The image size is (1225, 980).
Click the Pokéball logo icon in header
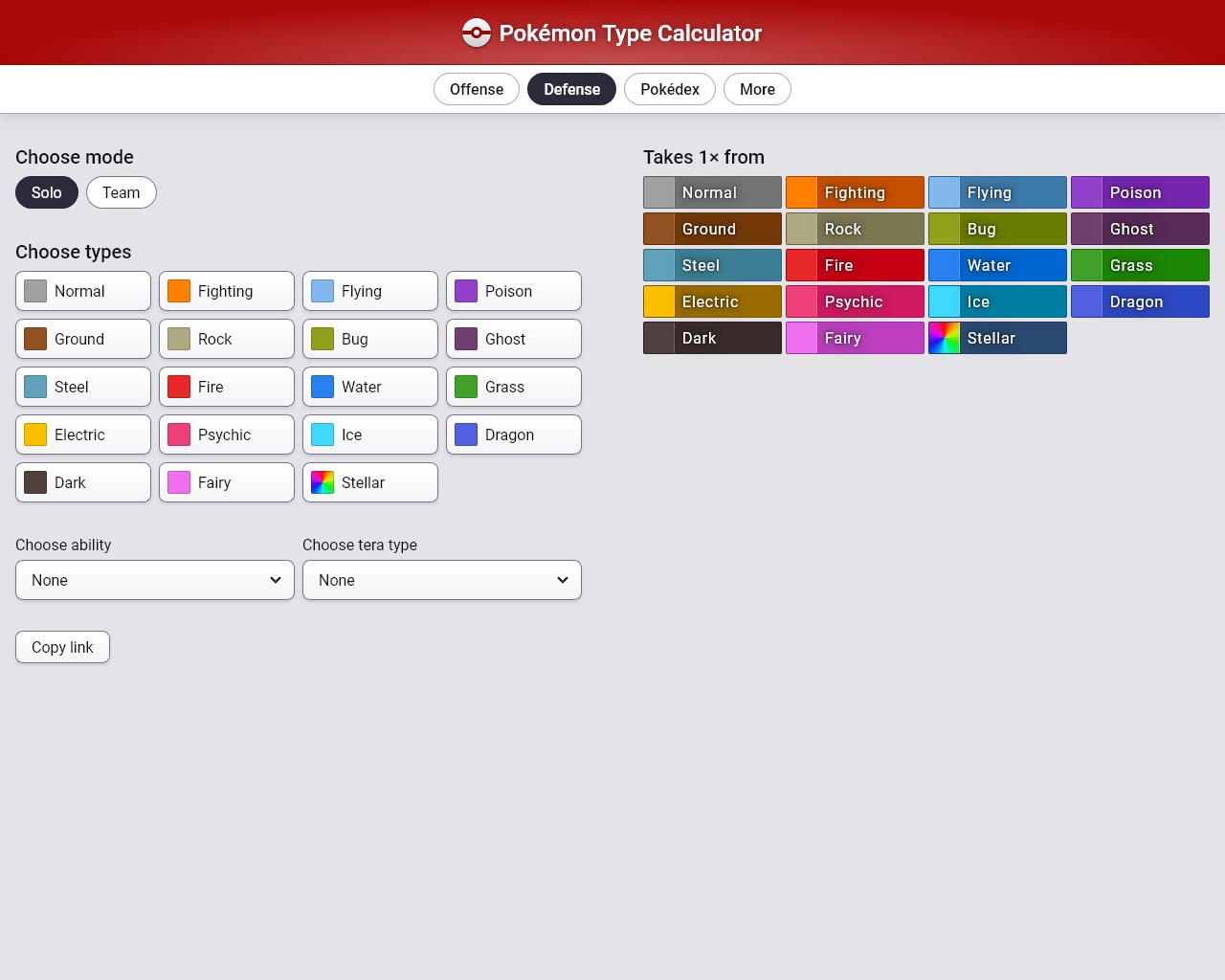(x=476, y=33)
